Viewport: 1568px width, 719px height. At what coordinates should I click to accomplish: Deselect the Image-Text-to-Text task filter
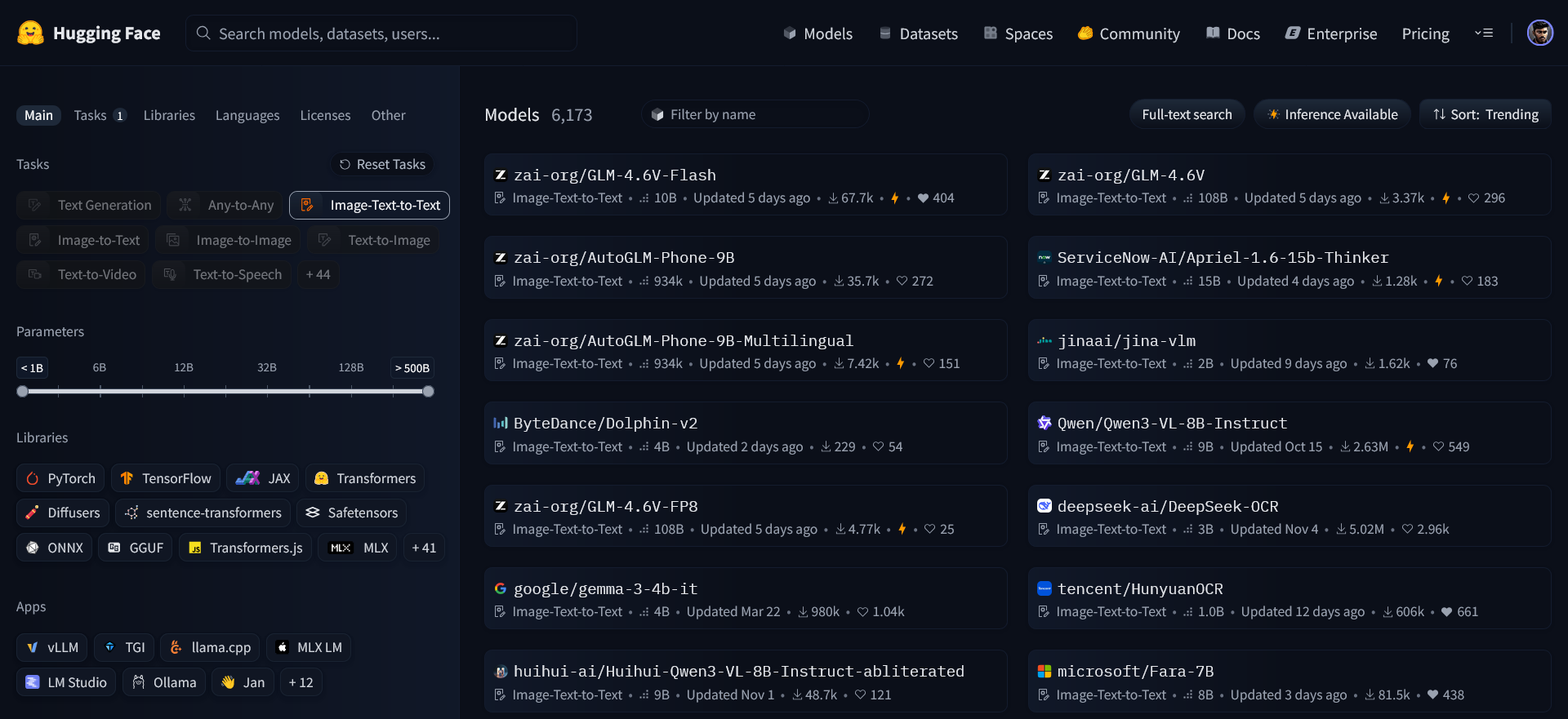coord(369,205)
